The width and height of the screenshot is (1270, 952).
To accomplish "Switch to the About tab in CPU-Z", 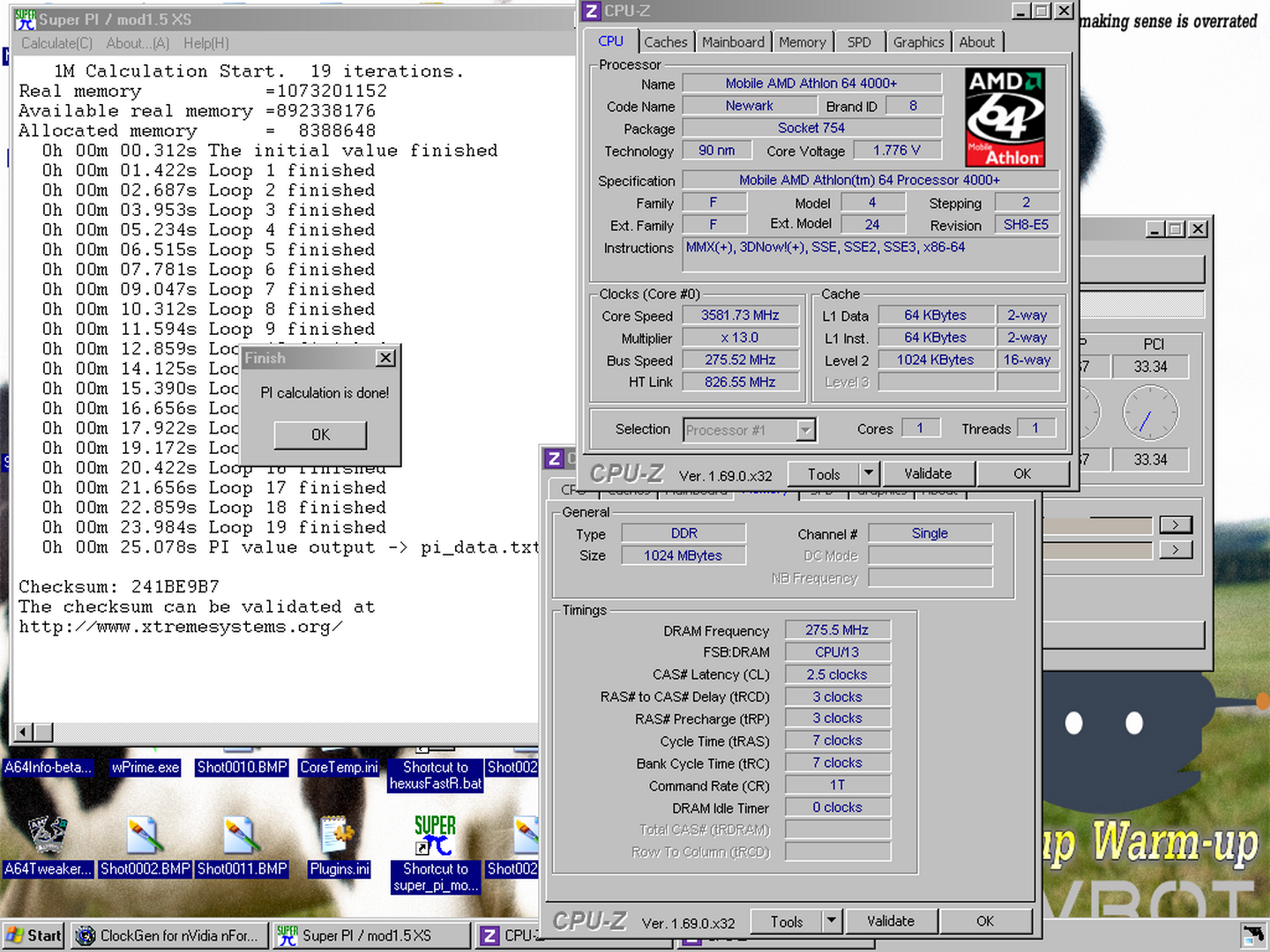I will (x=976, y=42).
